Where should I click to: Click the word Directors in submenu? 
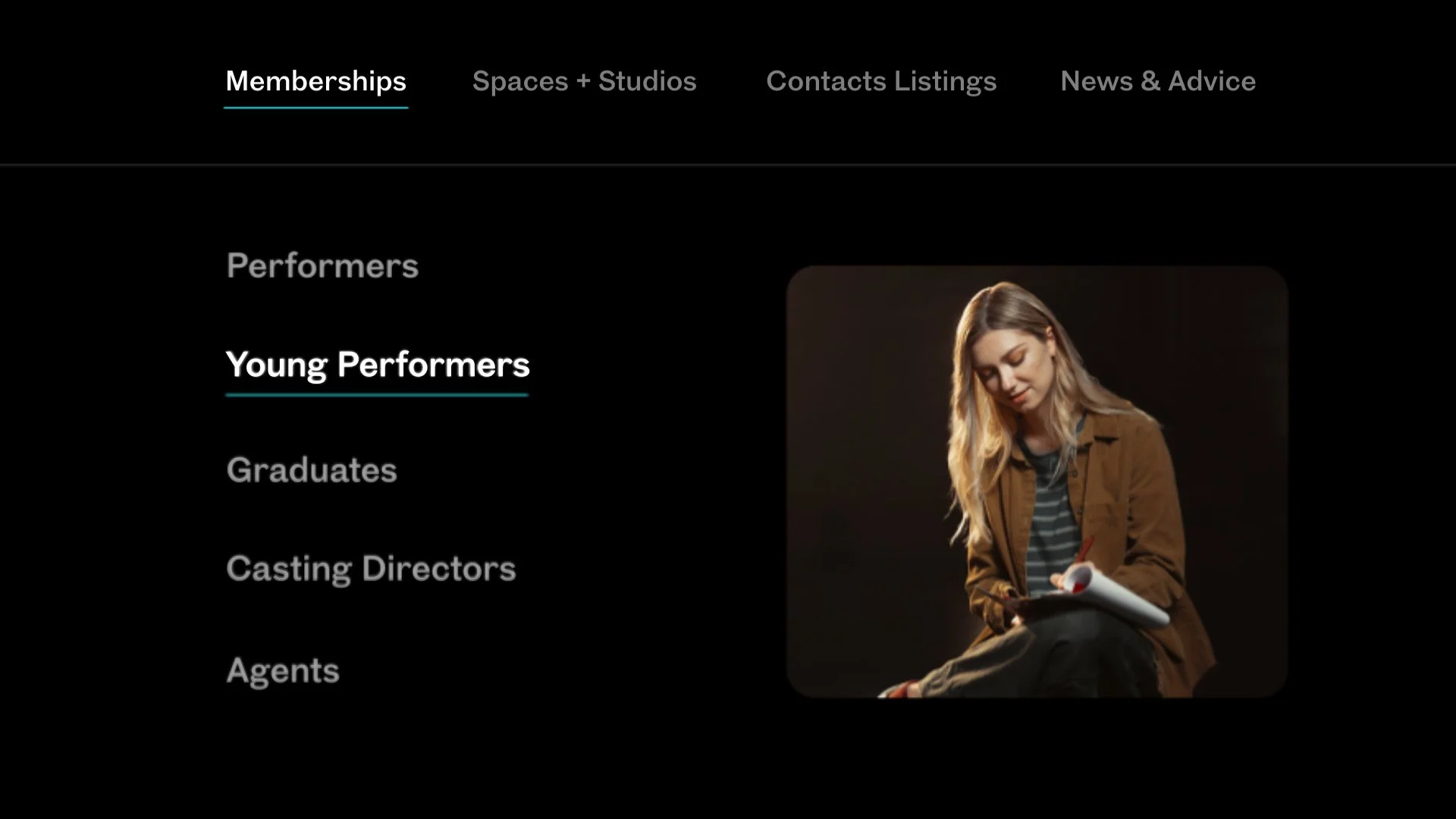pos(438,569)
